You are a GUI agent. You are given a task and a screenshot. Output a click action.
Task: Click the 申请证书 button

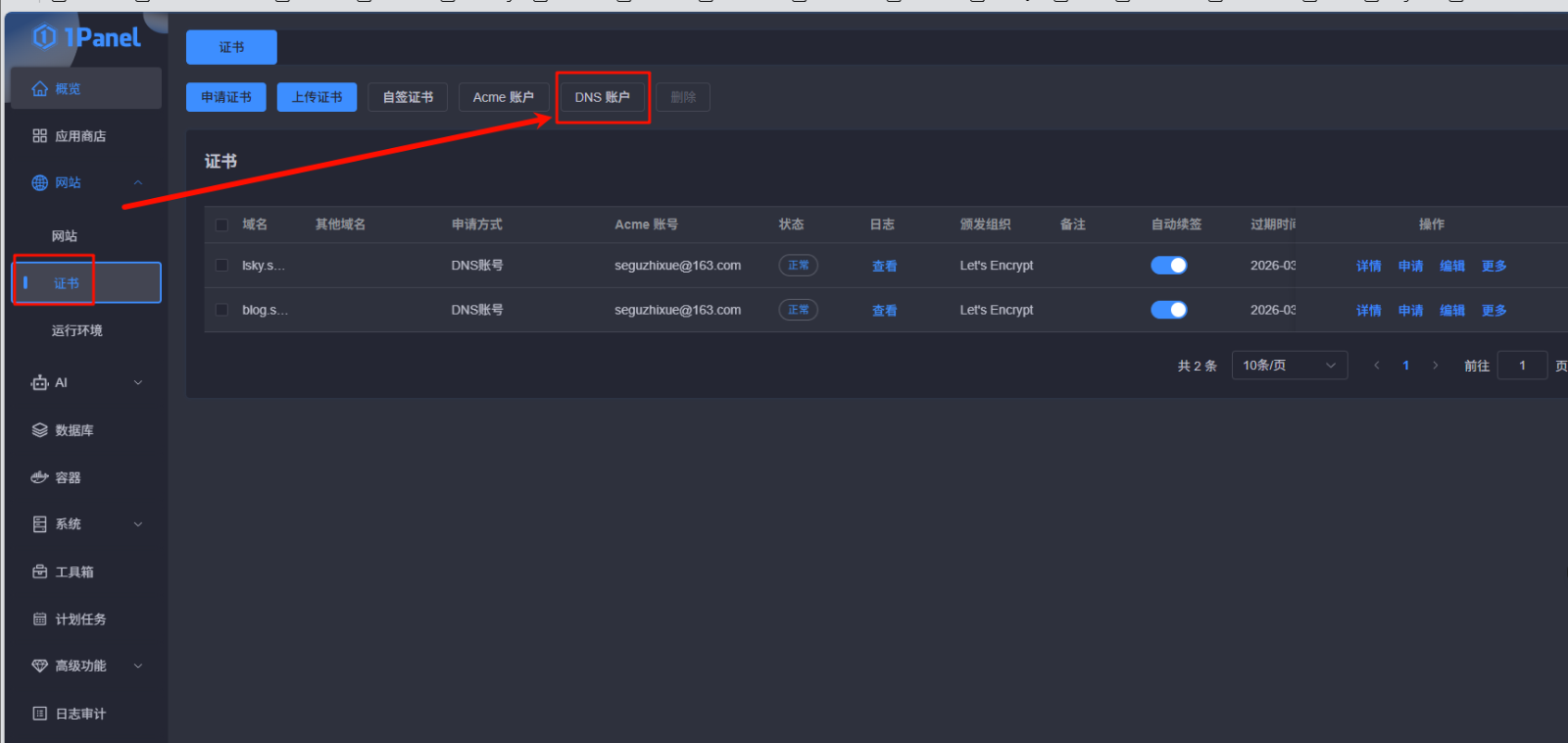pos(226,97)
